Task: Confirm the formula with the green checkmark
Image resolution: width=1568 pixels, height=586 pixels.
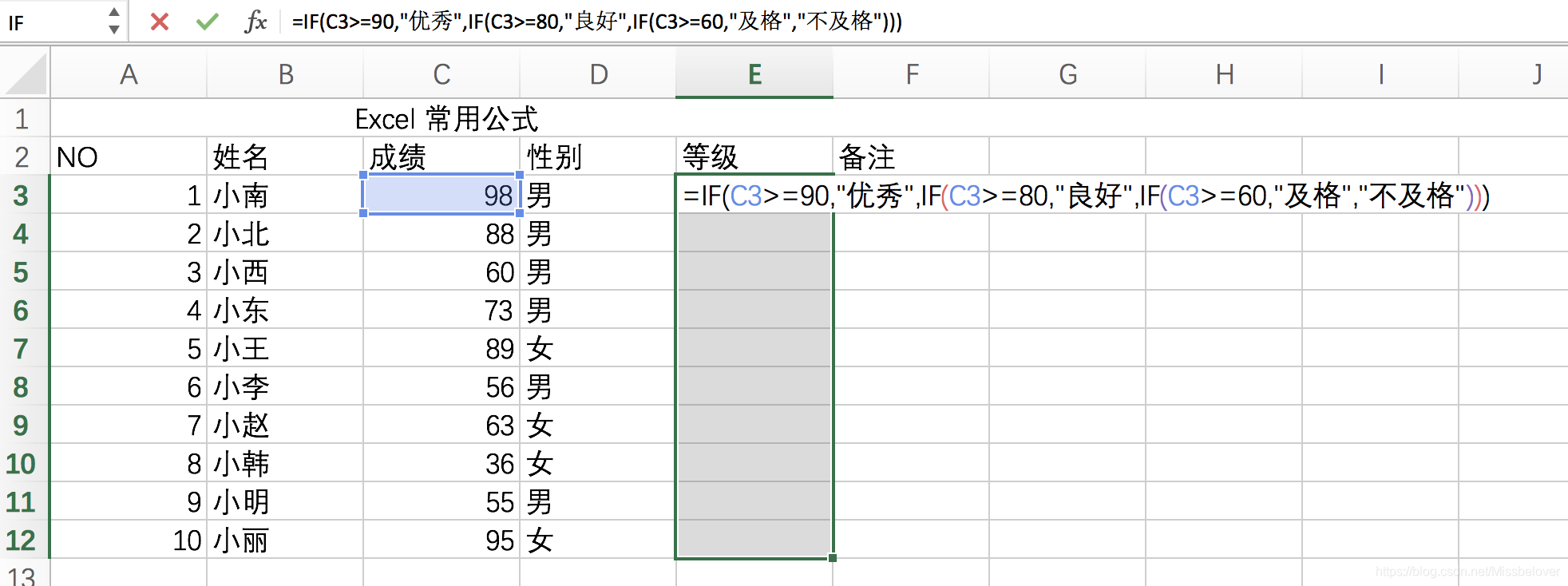Action: tap(207, 23)
